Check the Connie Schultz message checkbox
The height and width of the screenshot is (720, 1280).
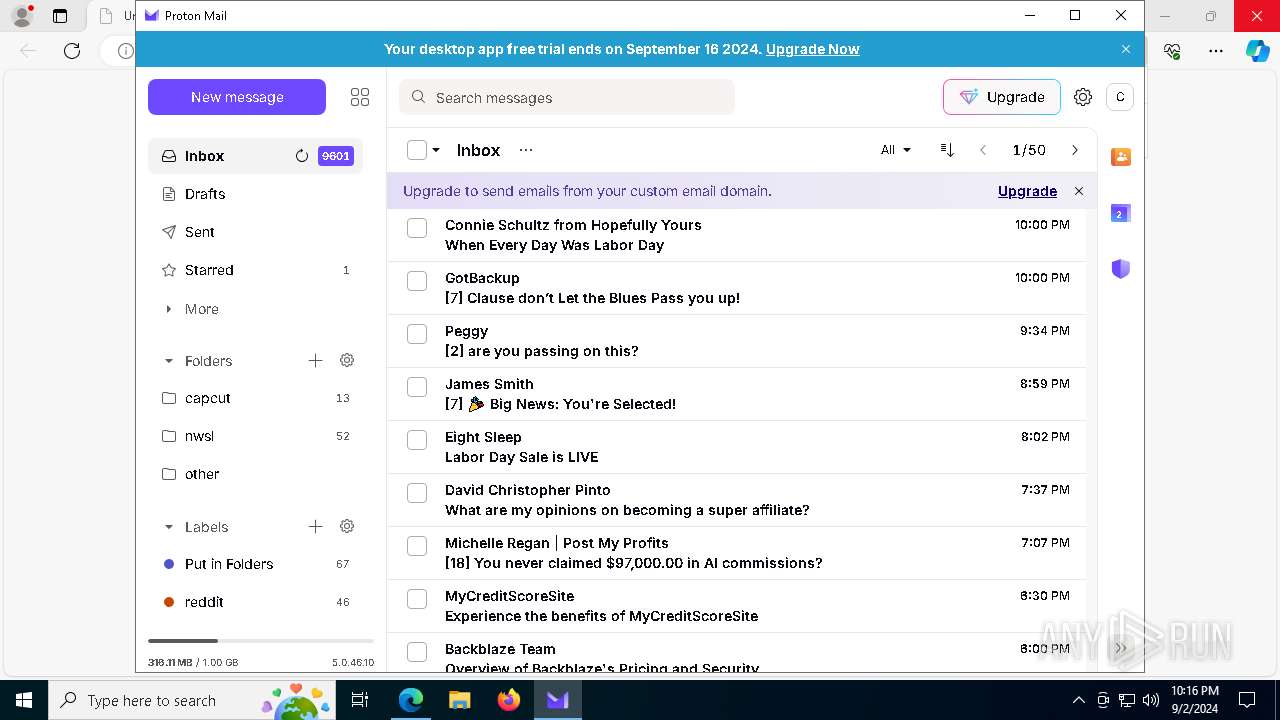click(417, 228)
